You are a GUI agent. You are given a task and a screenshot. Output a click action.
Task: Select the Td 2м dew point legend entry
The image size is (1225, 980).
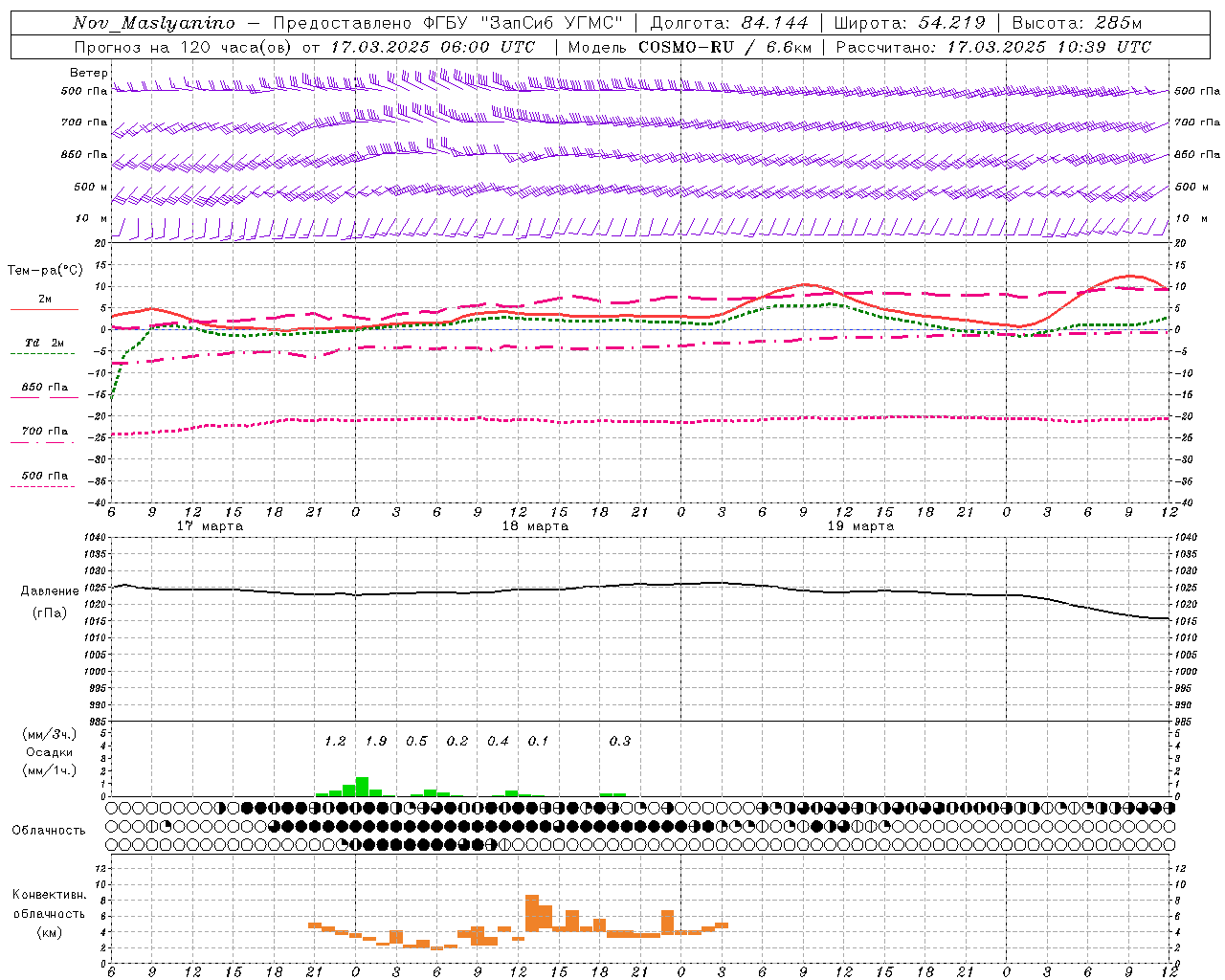44,343
